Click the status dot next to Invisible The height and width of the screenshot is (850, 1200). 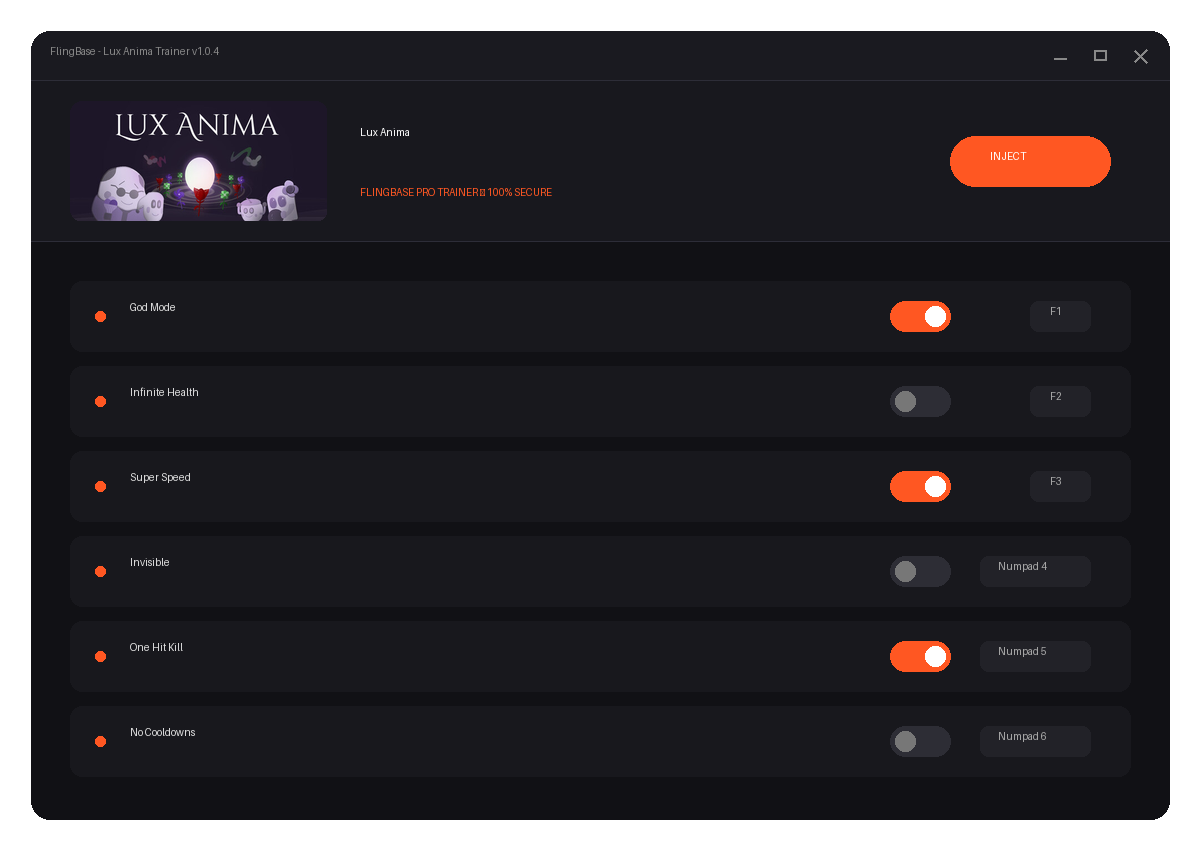point(100,571)
